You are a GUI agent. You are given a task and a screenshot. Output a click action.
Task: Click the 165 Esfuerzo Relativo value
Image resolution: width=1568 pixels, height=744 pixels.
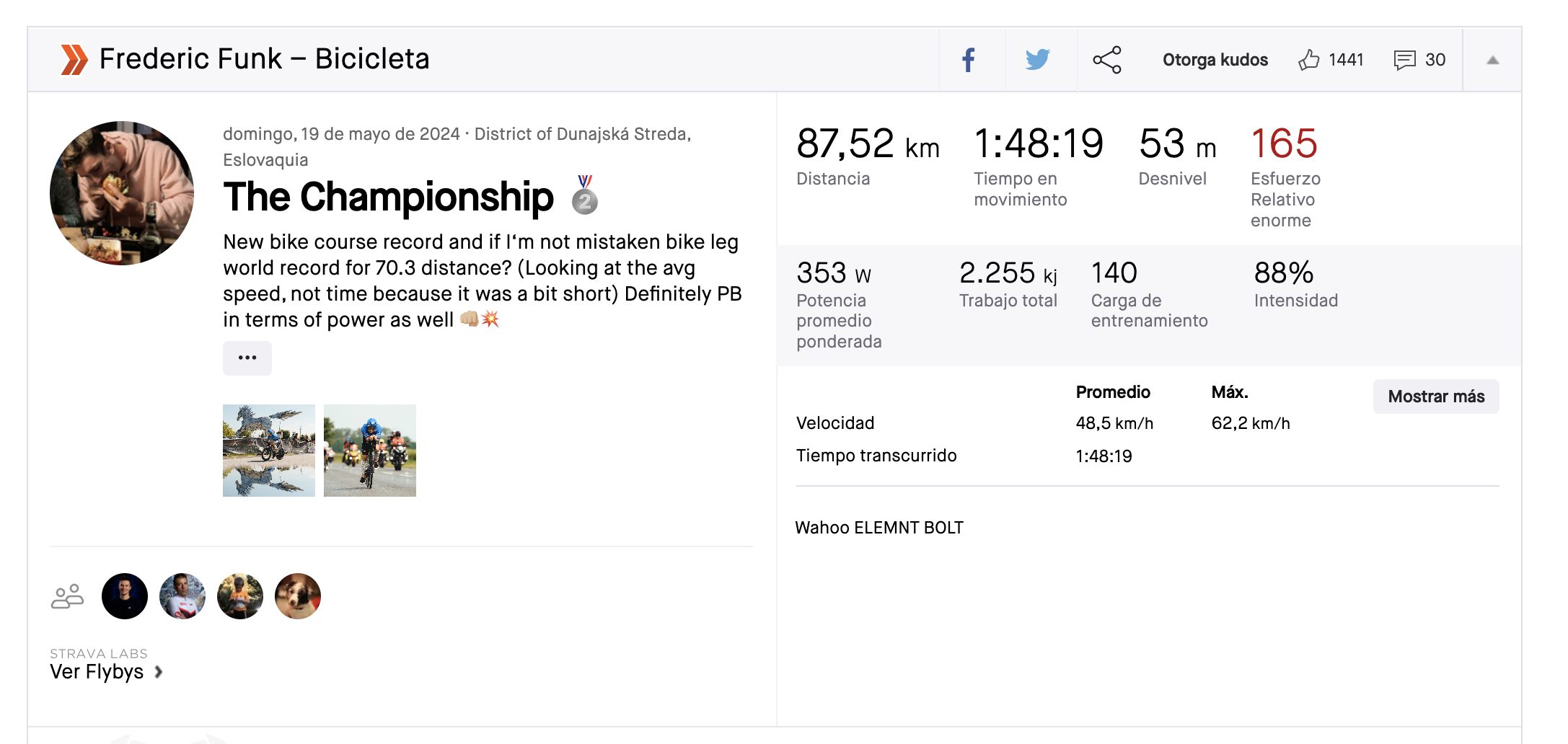[1284, 143]
